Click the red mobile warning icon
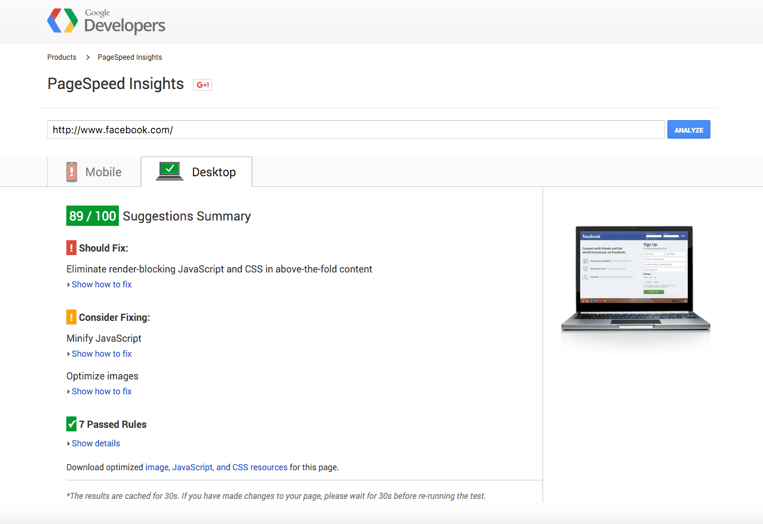The height and width of the screenshot is (524, 763). coord(72,172)
